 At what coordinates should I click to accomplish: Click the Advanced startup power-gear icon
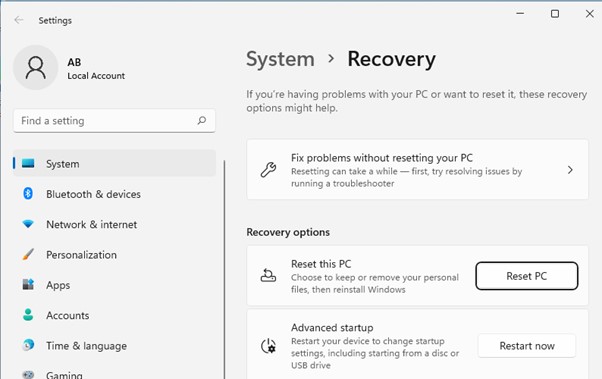coord(268,346)
